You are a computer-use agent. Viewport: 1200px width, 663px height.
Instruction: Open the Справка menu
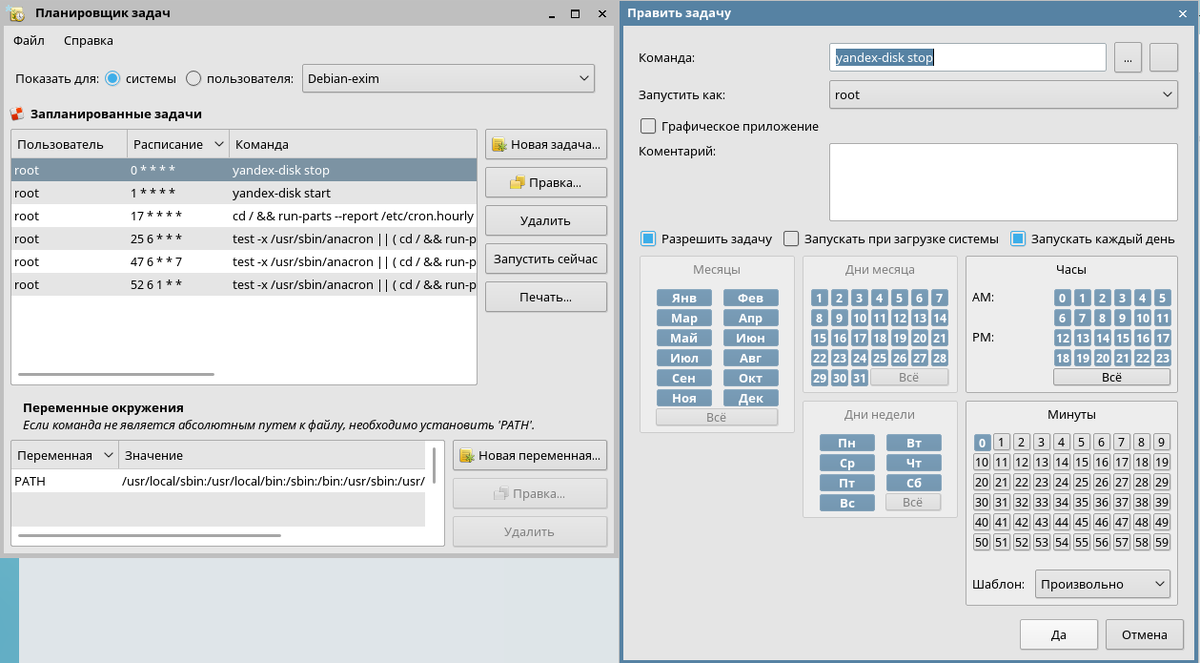pyautogui.click(x=88, y=40)
